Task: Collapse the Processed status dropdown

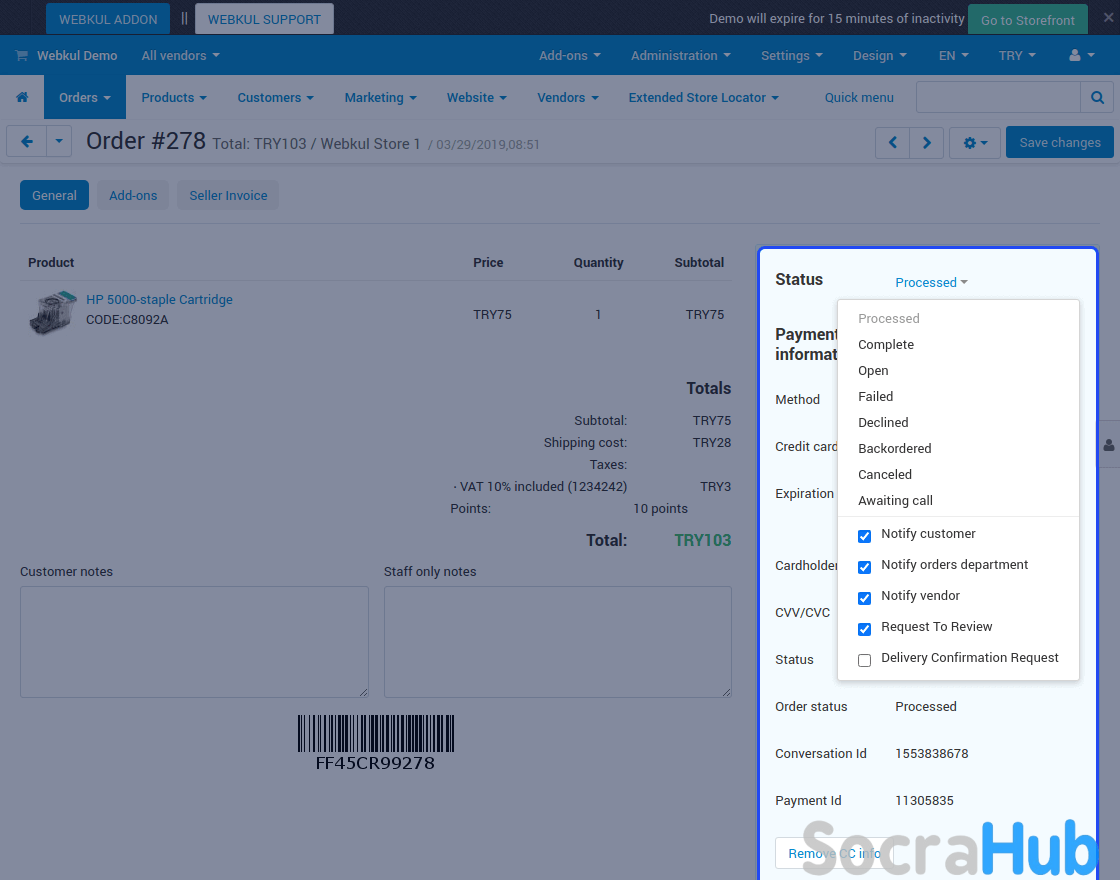Action: click(x=931, y=283)
